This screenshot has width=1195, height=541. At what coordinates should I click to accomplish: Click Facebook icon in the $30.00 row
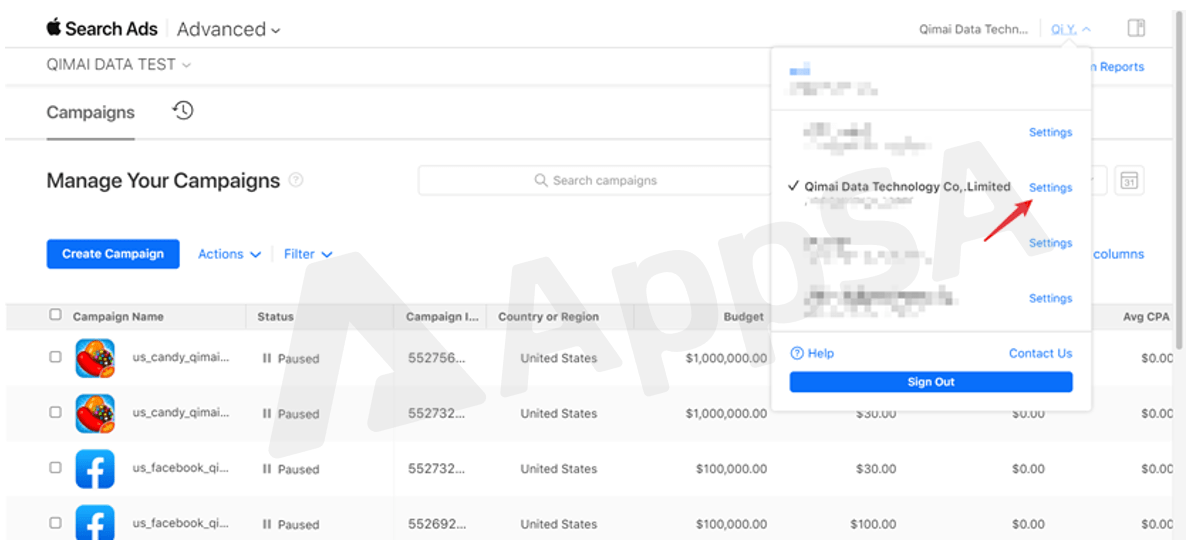pyautogui.click(x=95, y=469)
